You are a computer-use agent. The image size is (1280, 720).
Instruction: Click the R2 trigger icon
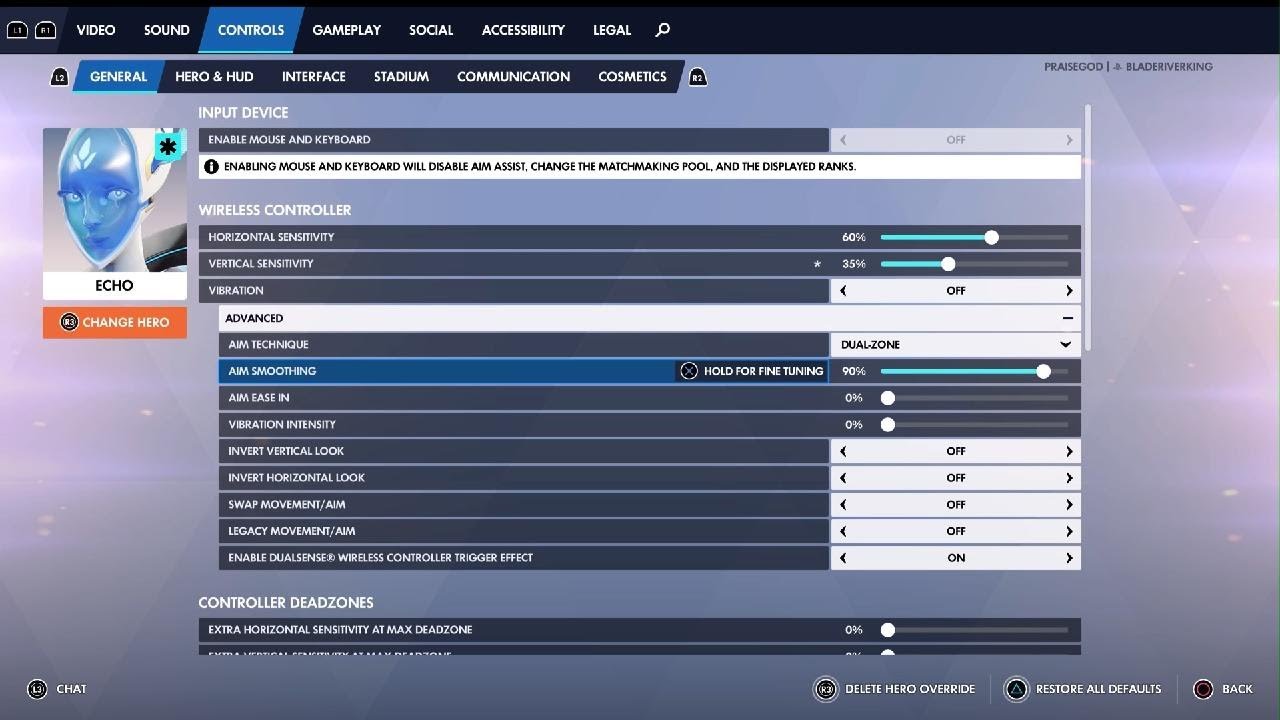click(x=698, y=77)
